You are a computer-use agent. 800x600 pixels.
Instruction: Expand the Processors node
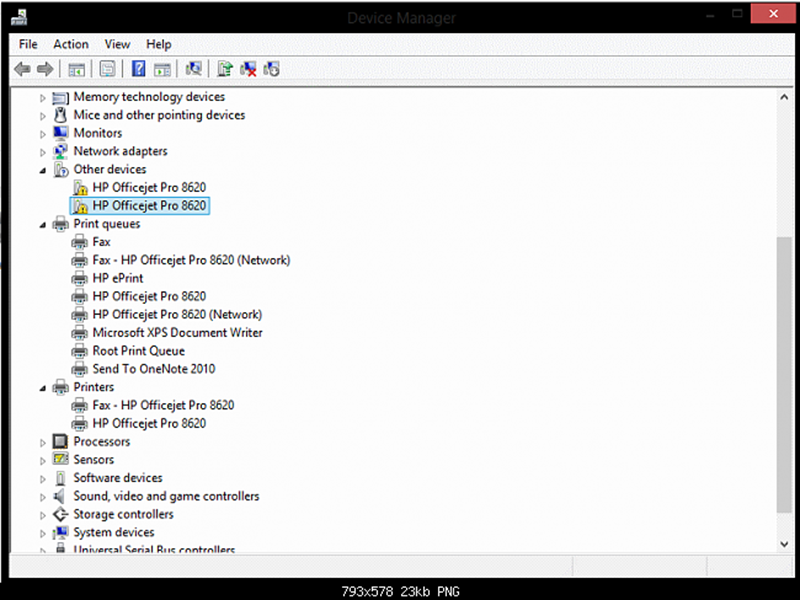43,443
